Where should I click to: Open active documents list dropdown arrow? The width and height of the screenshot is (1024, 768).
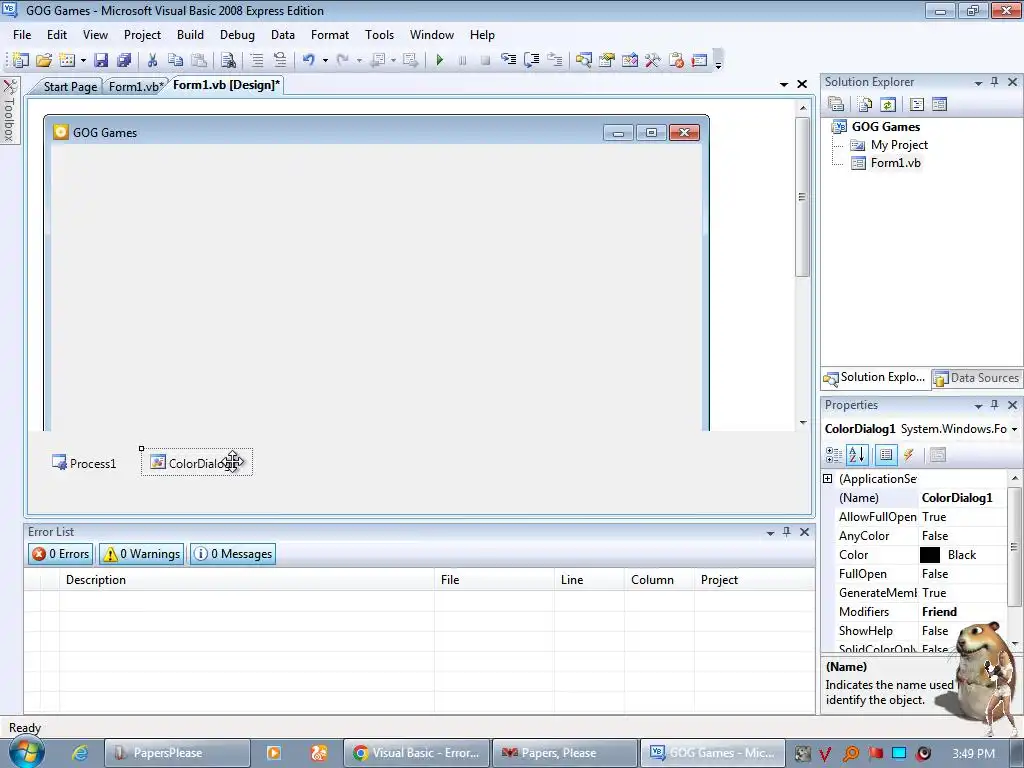[784, 85]
